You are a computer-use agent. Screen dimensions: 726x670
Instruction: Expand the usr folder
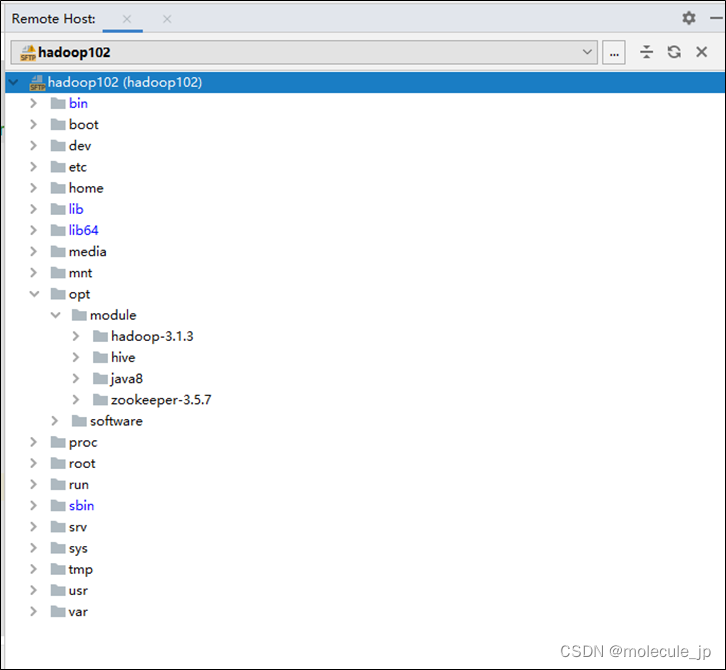pos(33,590)
